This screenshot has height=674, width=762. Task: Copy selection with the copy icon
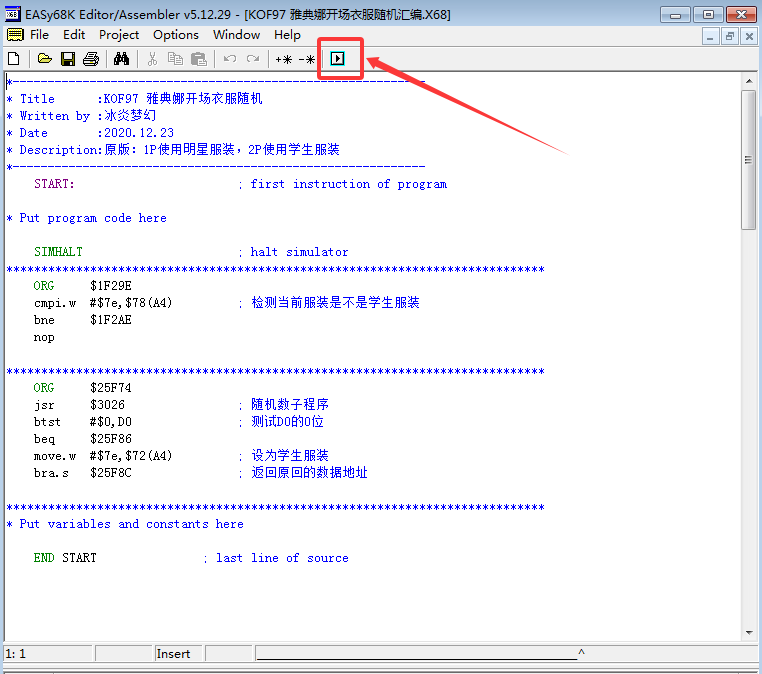pos(175,59)
